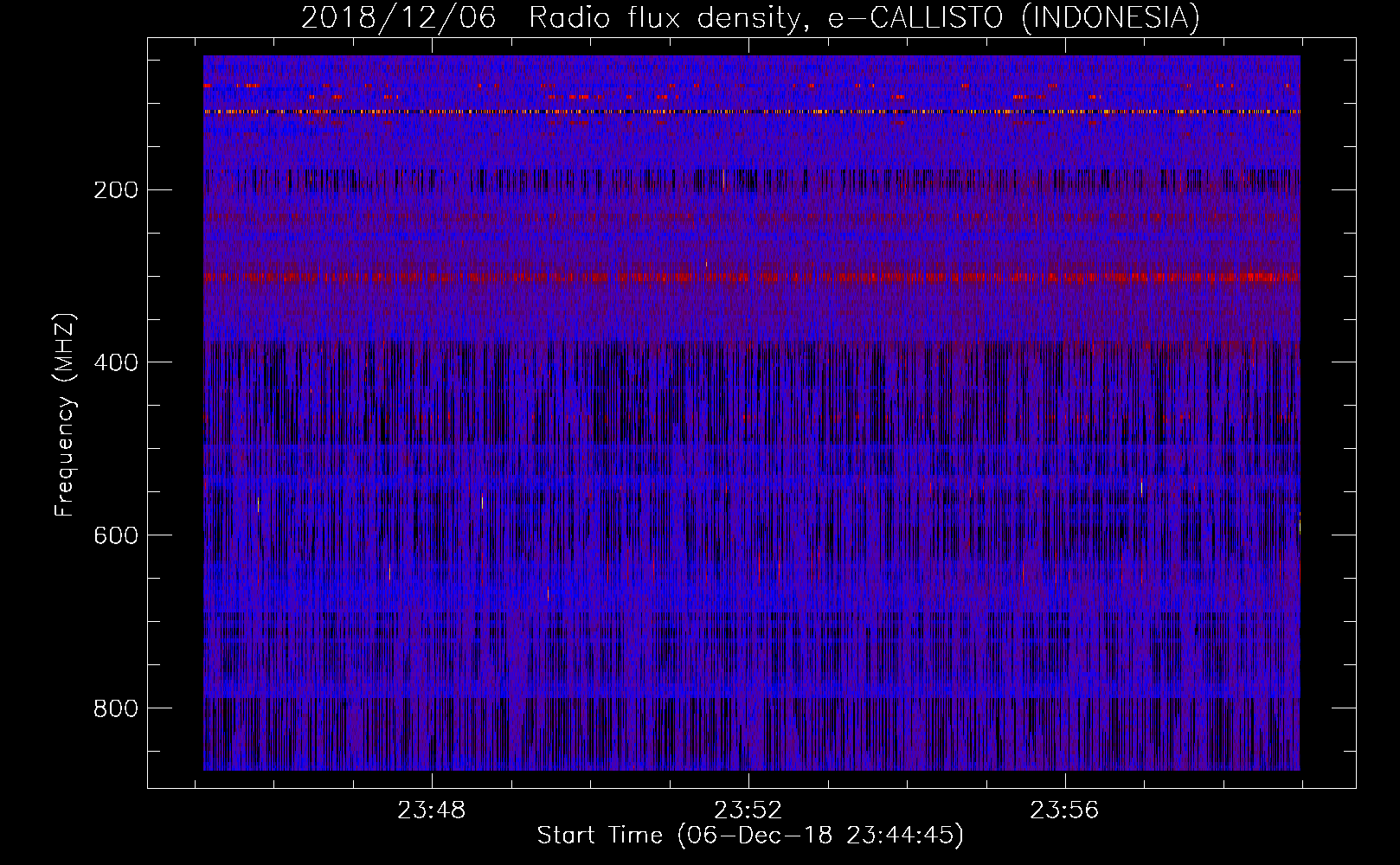Click the '800' frequency tick label
Viewport: 1400px width, 865px height.
[116, 708]
